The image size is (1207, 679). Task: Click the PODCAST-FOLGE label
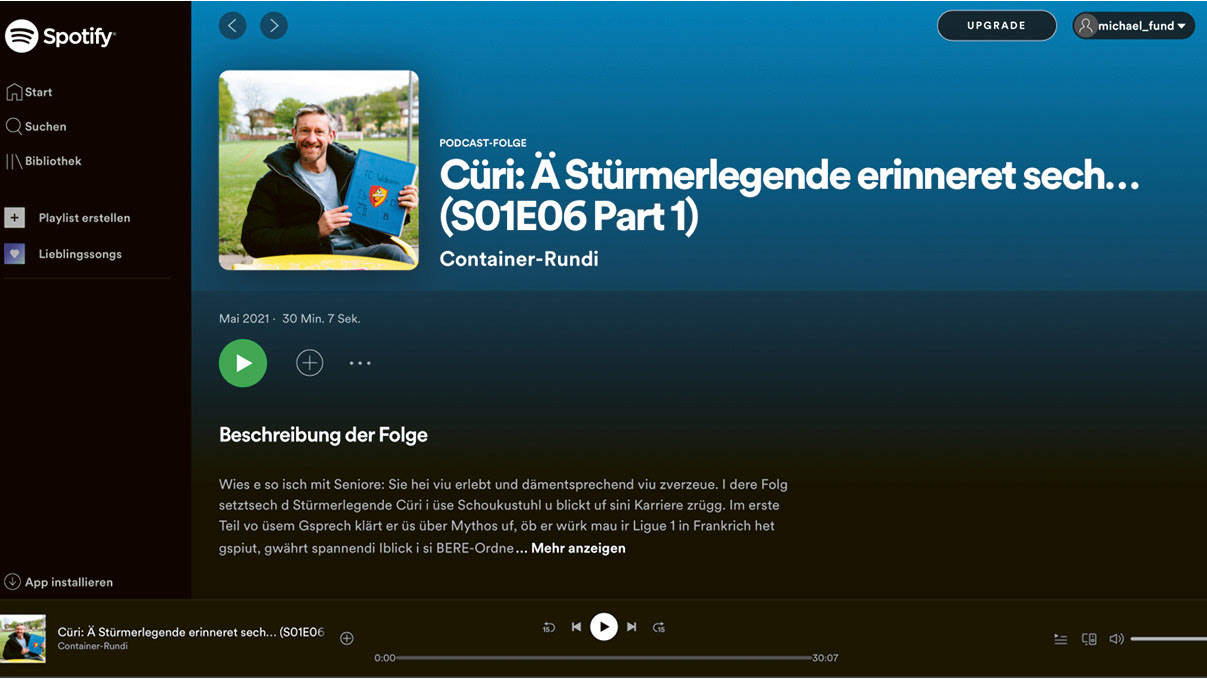483,143
